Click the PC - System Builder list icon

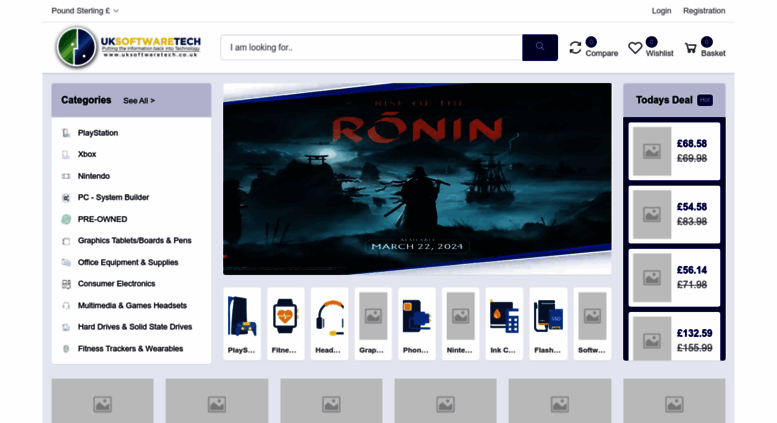coord(66,198)
